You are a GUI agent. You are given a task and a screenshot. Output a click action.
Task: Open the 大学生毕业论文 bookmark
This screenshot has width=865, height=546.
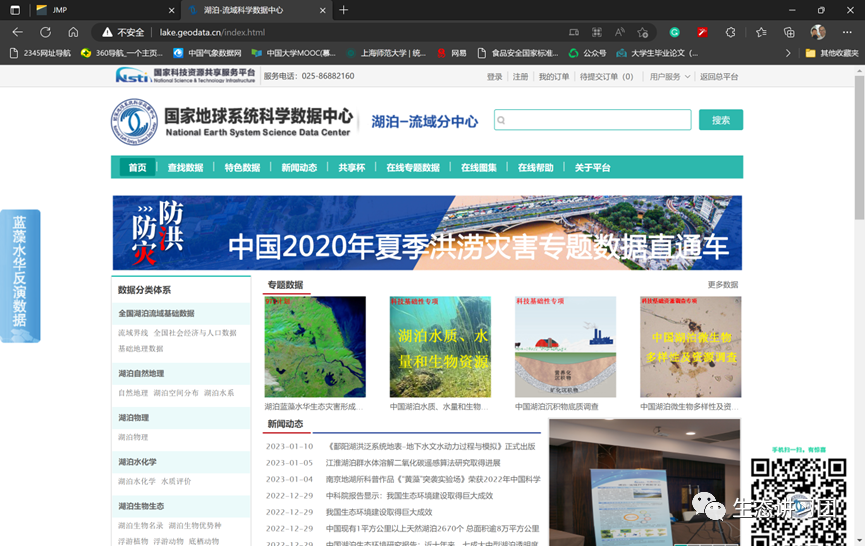coord(657,53)
